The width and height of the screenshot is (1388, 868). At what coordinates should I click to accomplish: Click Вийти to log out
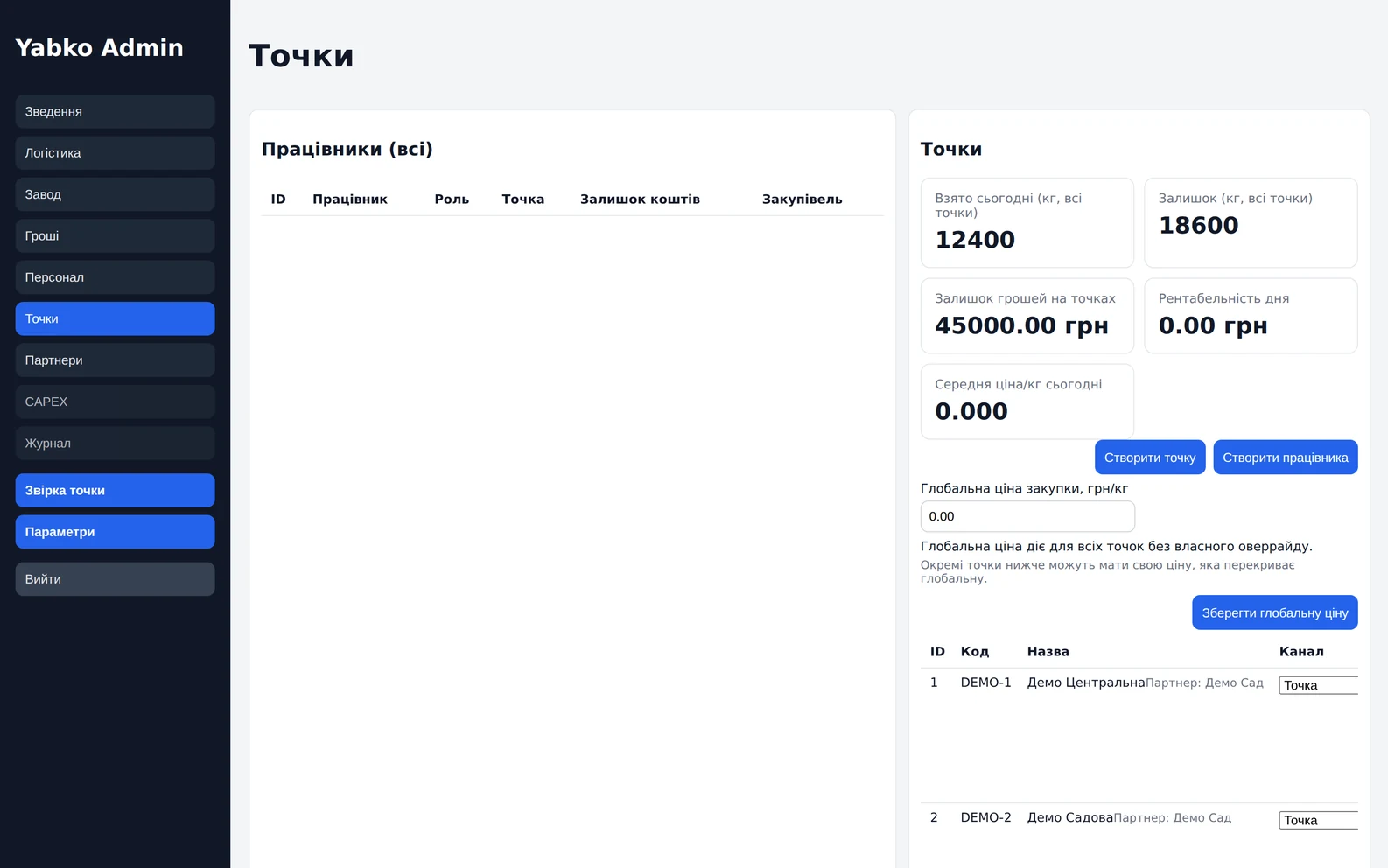[115, 579]
